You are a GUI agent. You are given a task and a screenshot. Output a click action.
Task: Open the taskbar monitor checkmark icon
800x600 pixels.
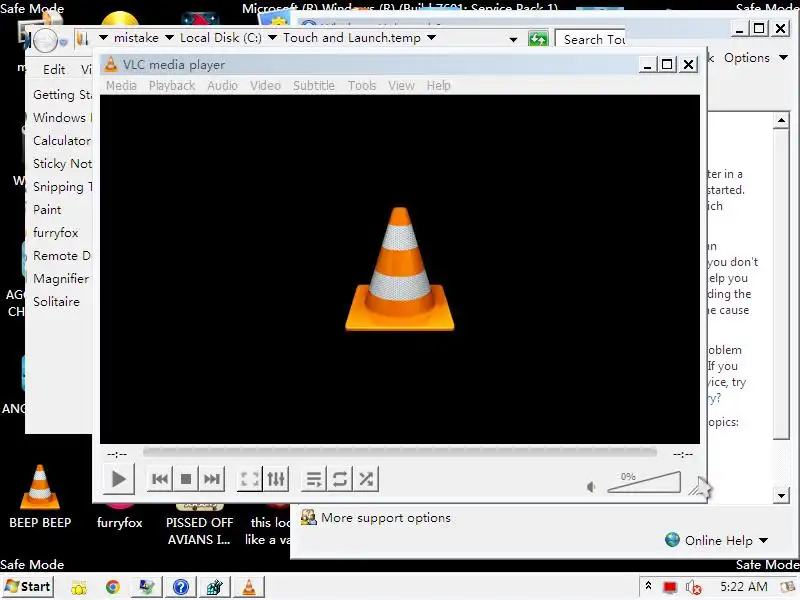(x=146, y=587)
